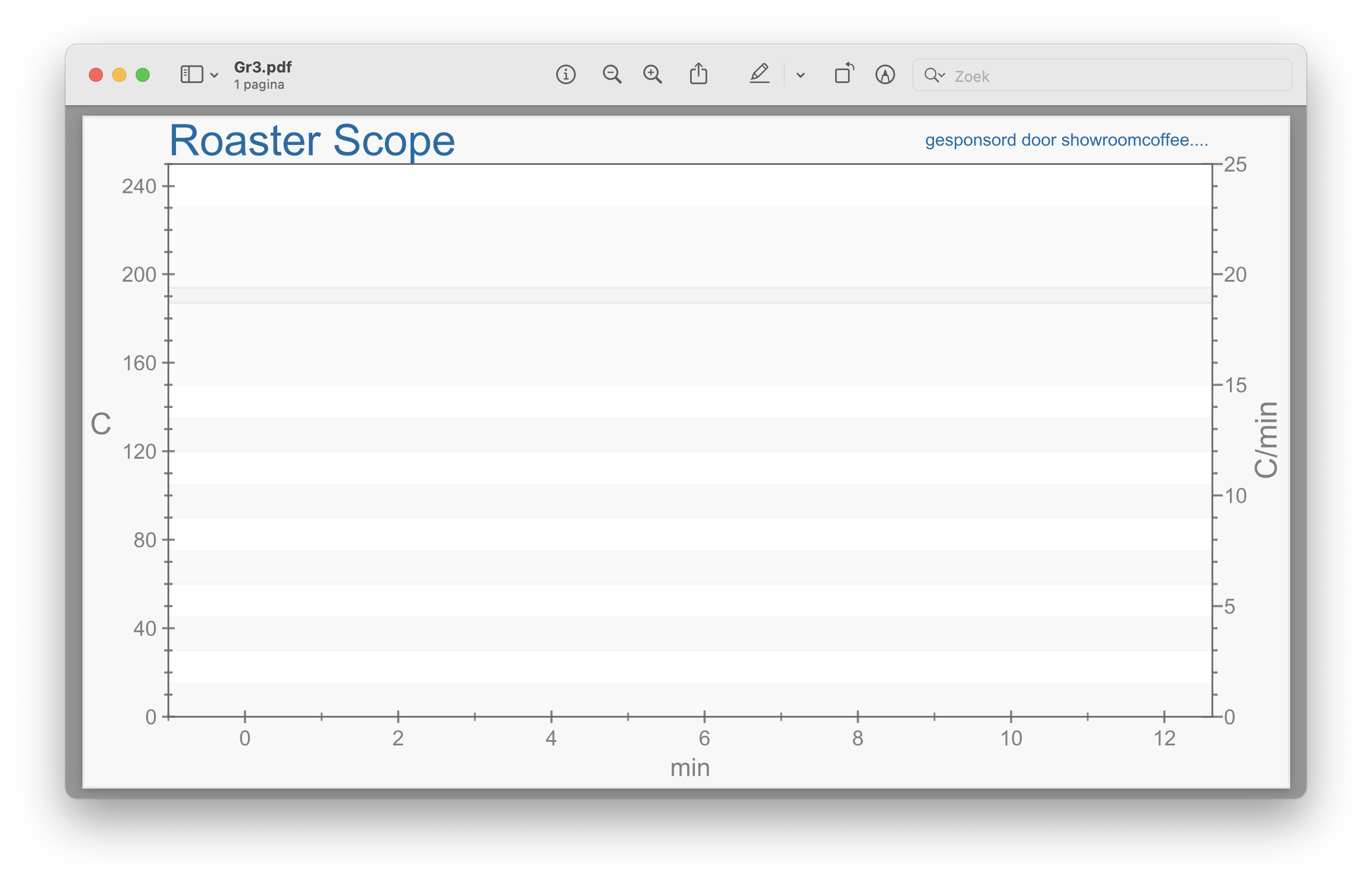Click the 6 min tick on the x-axis
Image resolution: width=1372 pixels, height=885 pixels.
pyautogui.click(x=704, y=738)
